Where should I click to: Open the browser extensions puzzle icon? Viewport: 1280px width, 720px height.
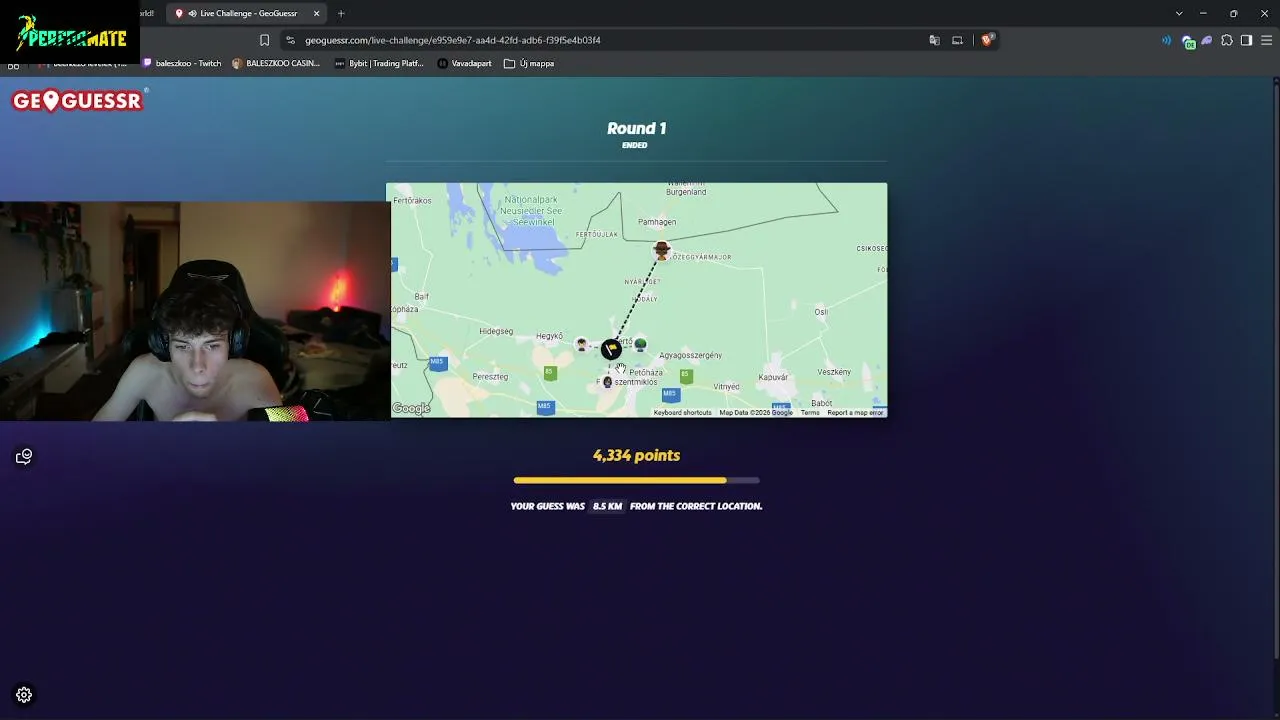point(1227,40)
